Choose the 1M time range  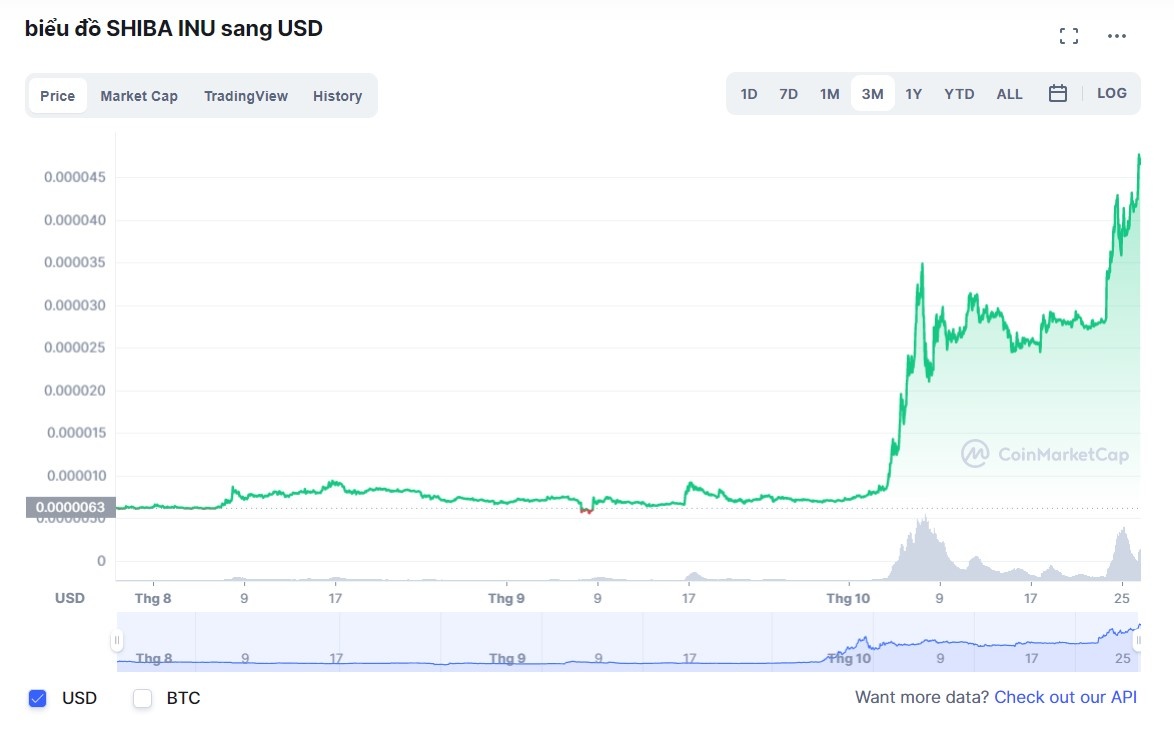coord(829,94)
